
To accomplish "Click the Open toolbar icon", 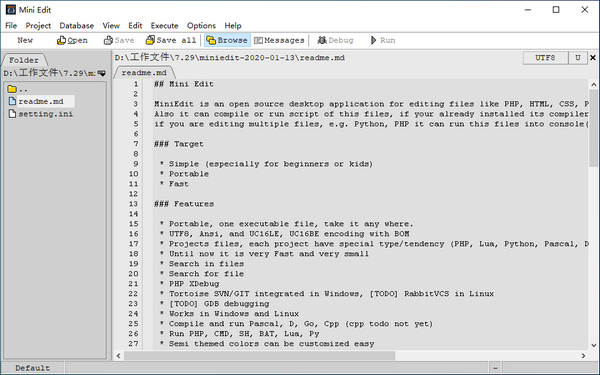I will (x=61, y=40).
